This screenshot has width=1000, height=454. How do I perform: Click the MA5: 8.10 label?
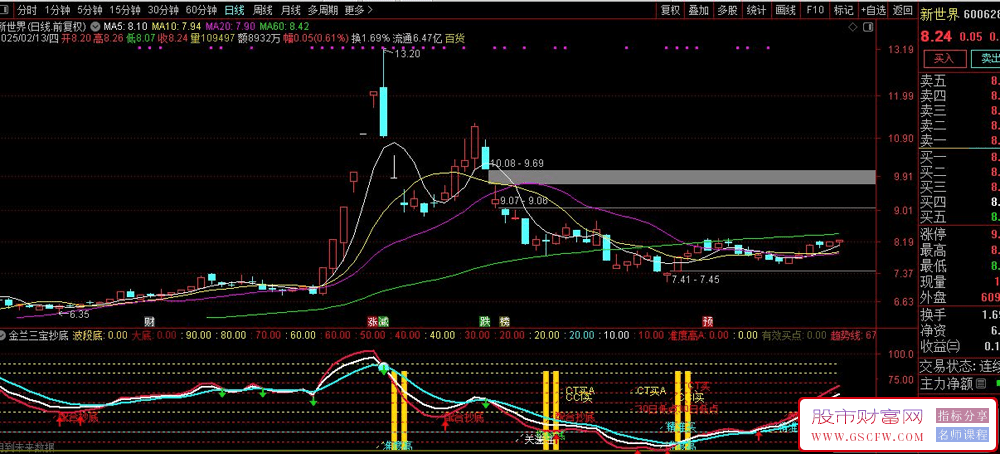coord(126,27)
